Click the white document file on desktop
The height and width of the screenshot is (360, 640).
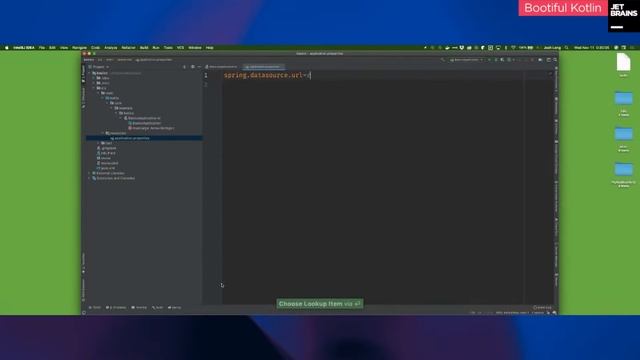click(x=623, y=62)
